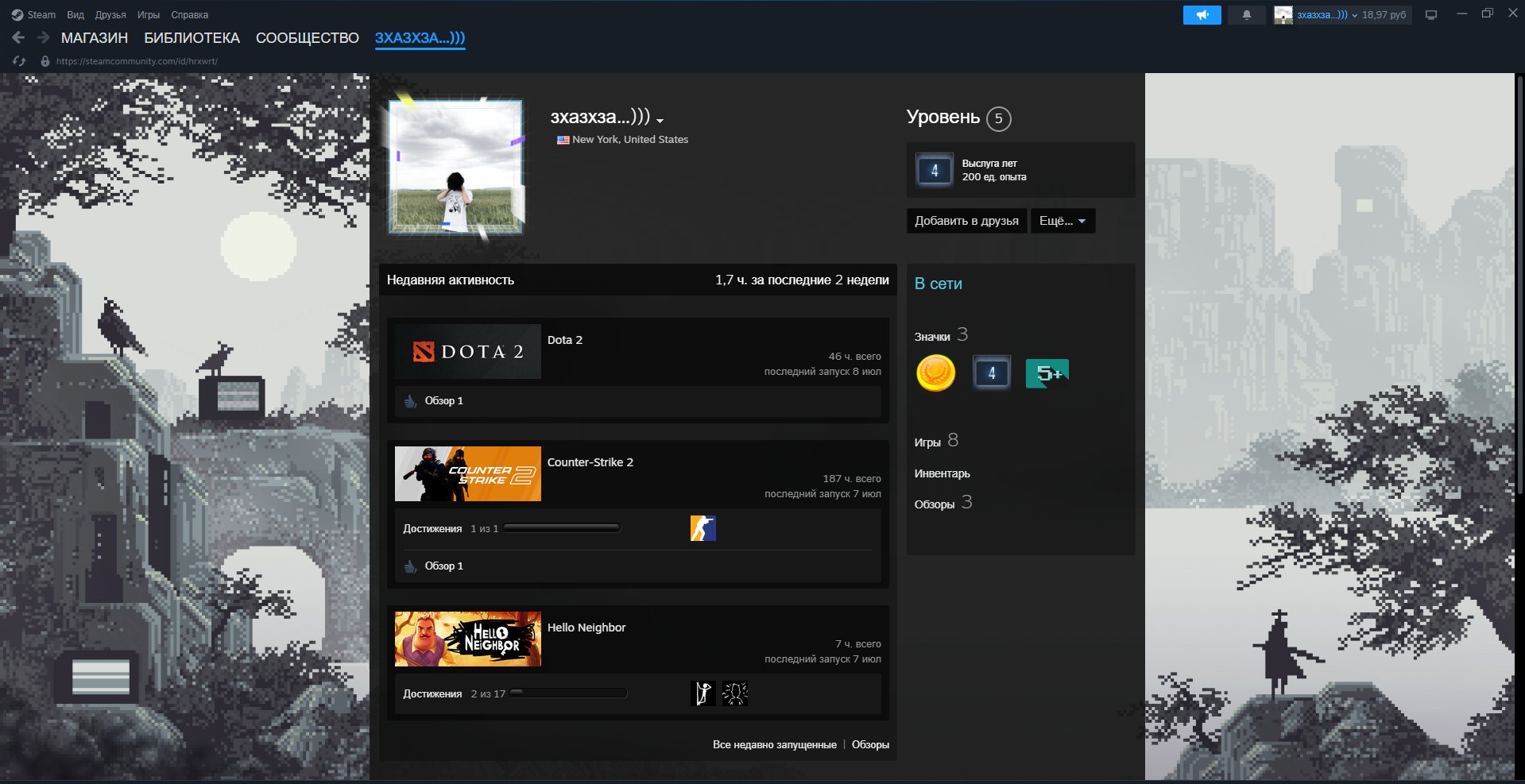Go back with the left arrow
This screenshot has height=784, width=1525.
[x=18, y=37]
